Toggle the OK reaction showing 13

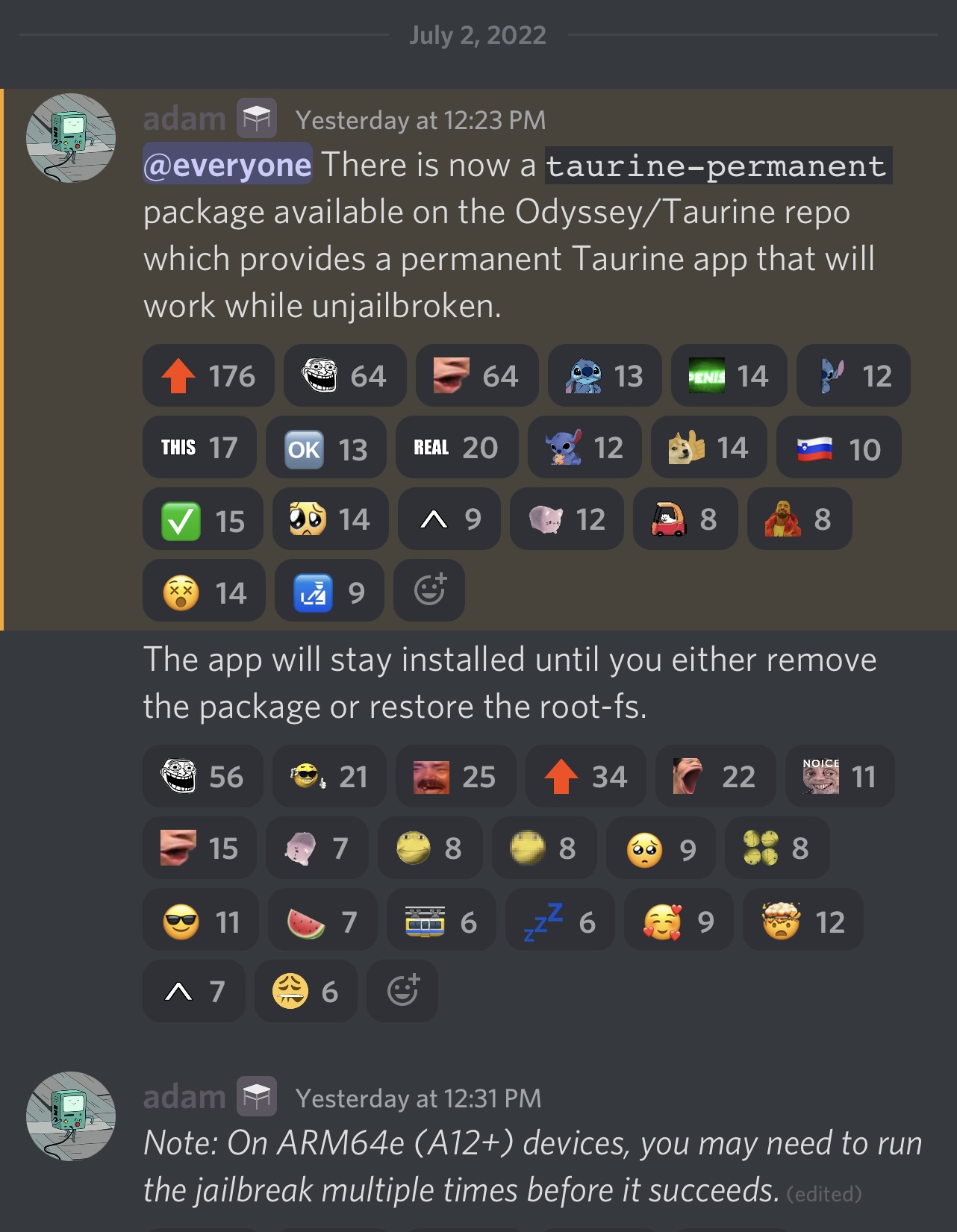click(x=326, y=448)
